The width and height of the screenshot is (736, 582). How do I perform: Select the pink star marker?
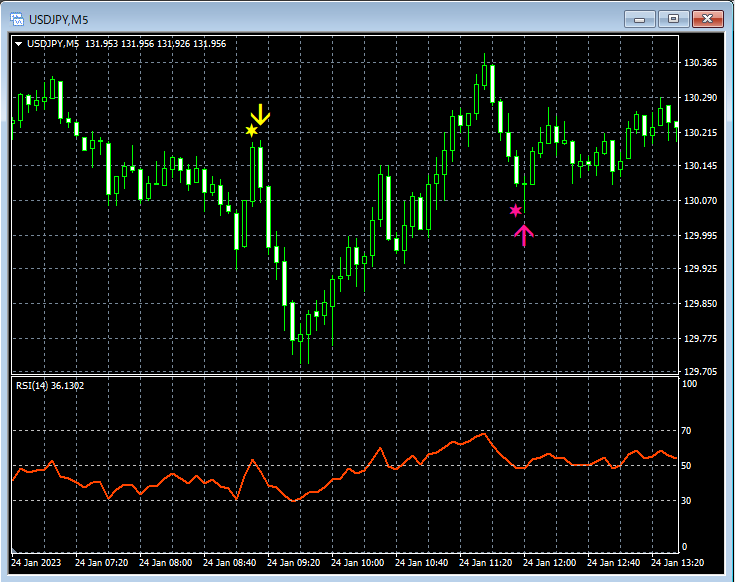(515, 210)
